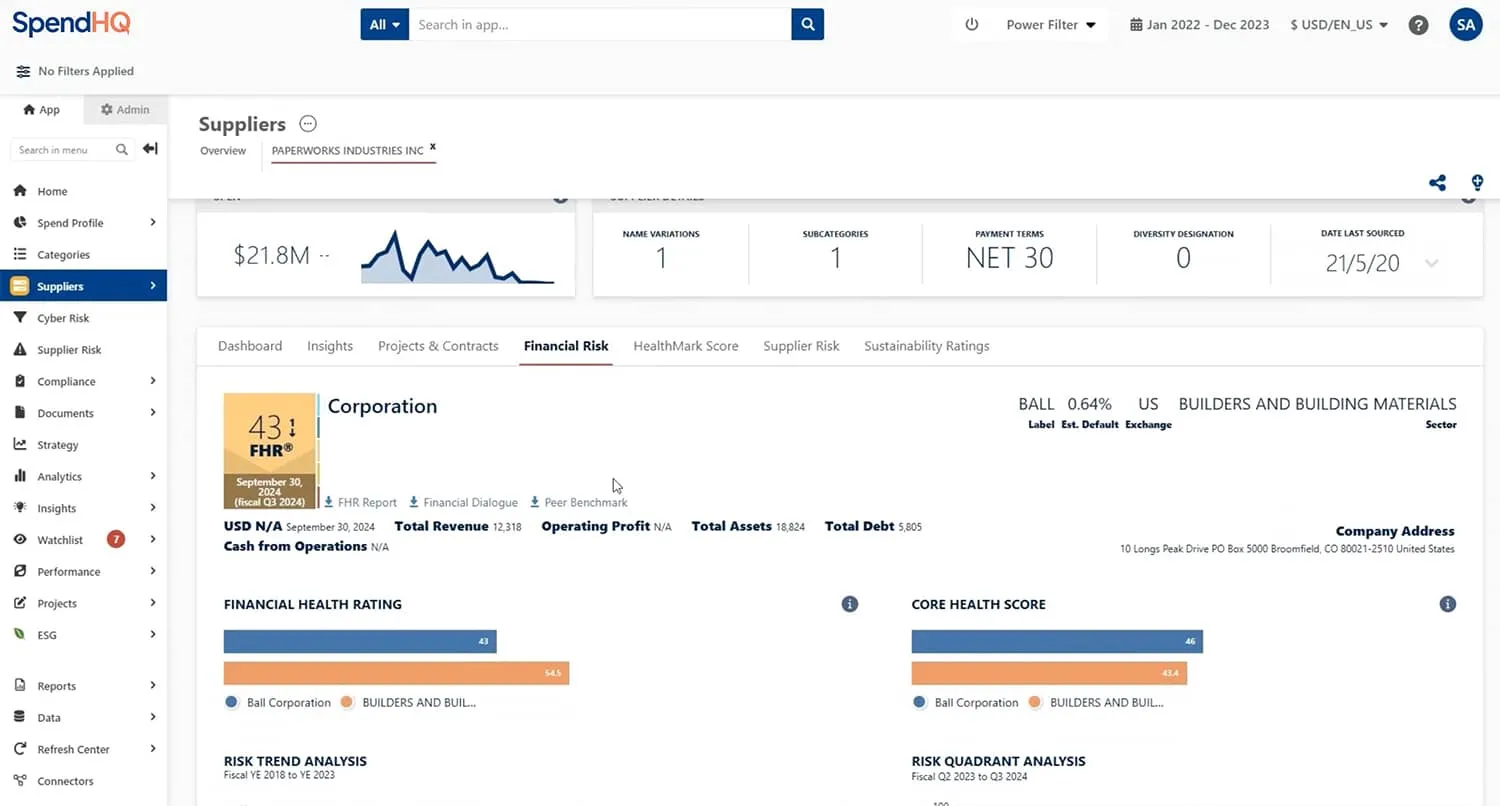Click the Spend sparkline chart
This screenshot has width=1500, height=806.
click(x=458, y=258)
